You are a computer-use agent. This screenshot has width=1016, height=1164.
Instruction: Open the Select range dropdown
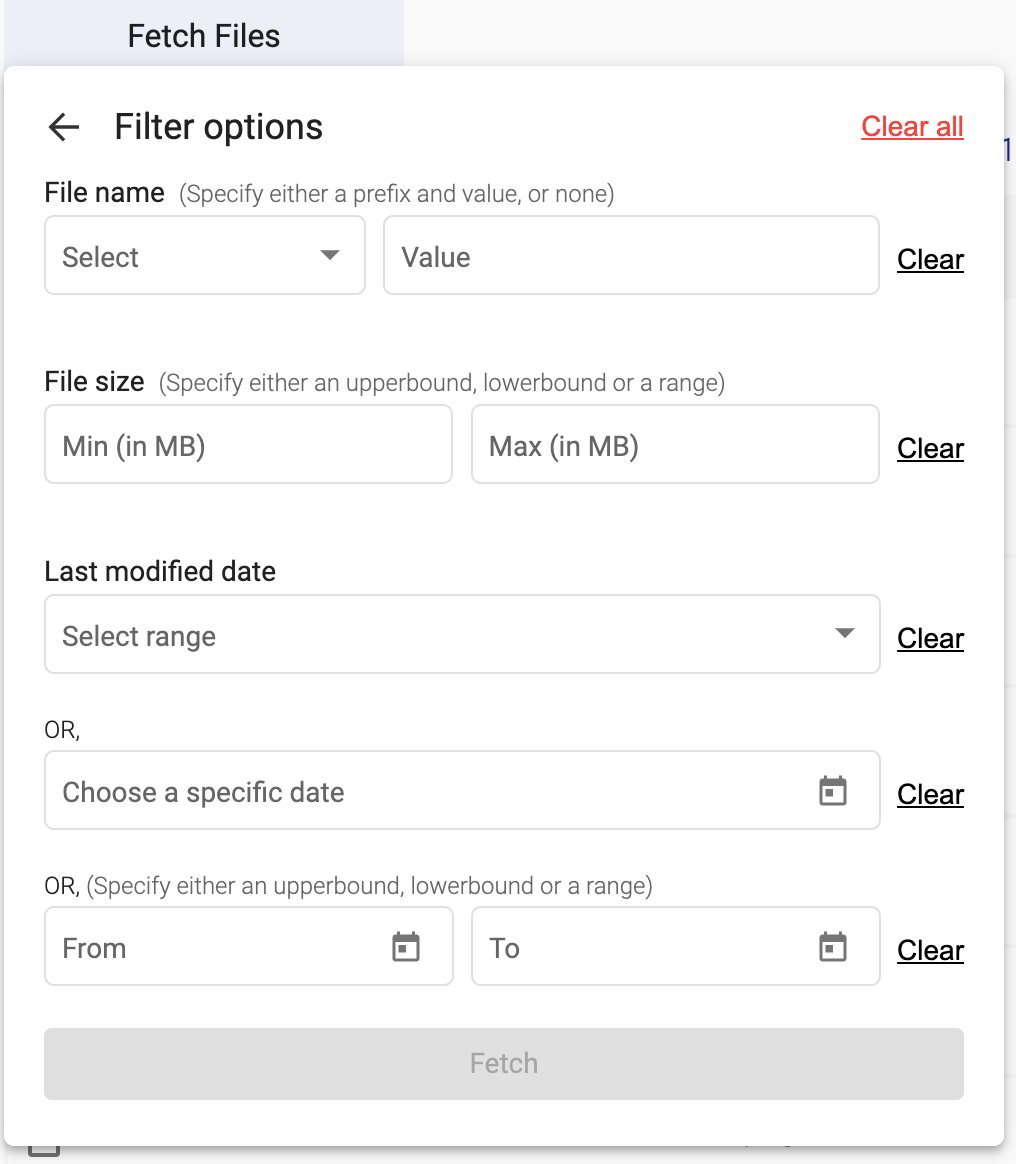pyautogui.click(x=461, y=635)
